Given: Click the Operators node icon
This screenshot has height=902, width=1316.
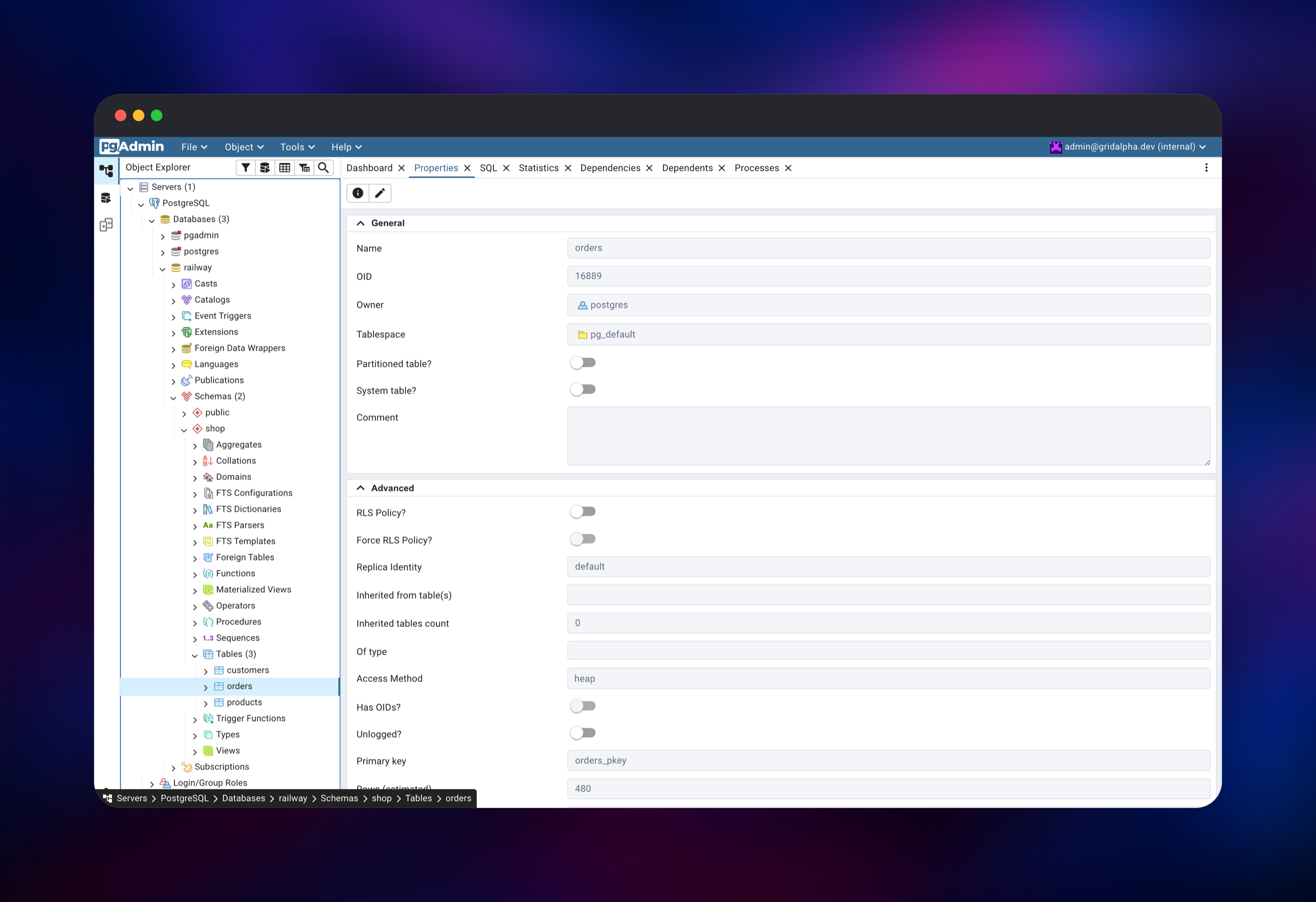Looking at the screenshot, I should (208, 606).
